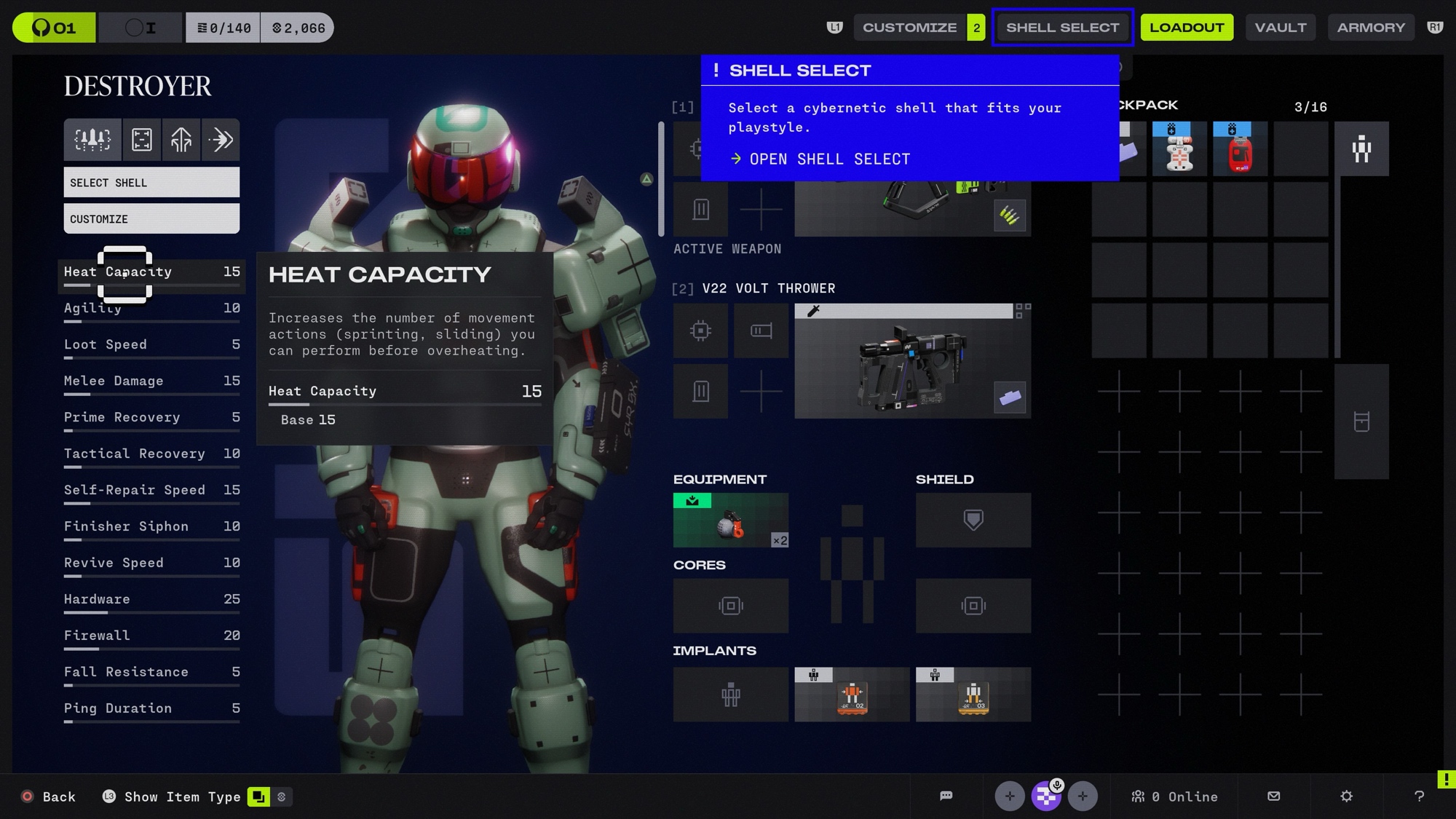Click the help question mark icon
Image resolution: width=1456 pixels, height=819 pixels.
[x=1418, y=796]
